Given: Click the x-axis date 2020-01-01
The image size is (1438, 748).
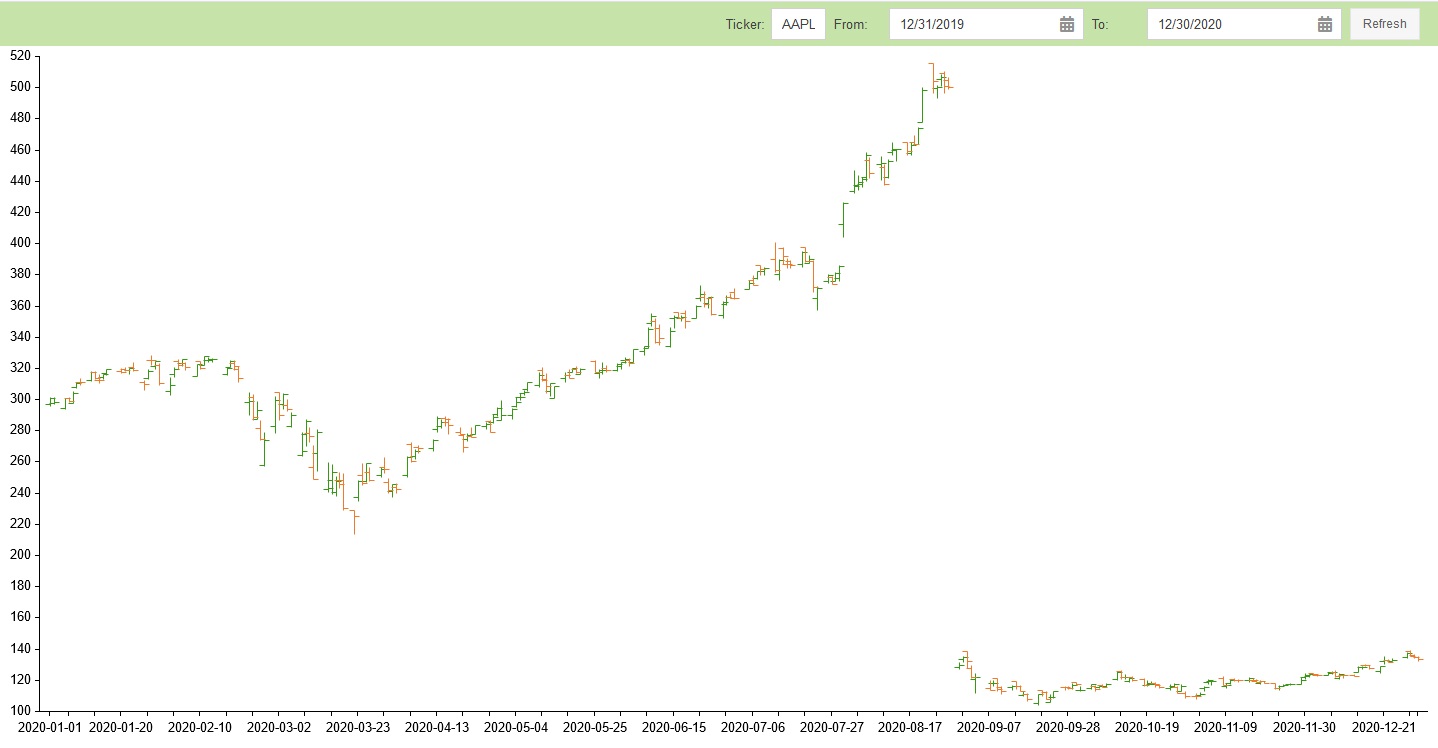Looking at the screenshot, I should click(50, 727).
